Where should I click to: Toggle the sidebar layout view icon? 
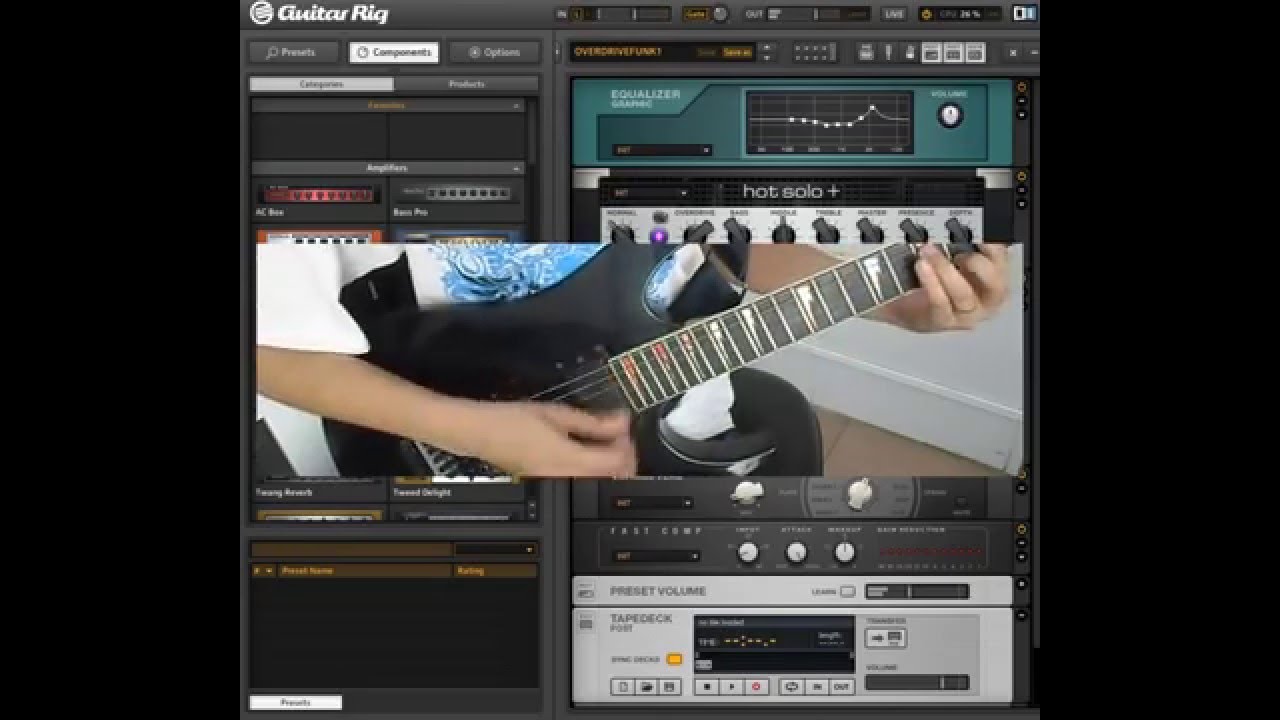click(x=1024, y=14)
